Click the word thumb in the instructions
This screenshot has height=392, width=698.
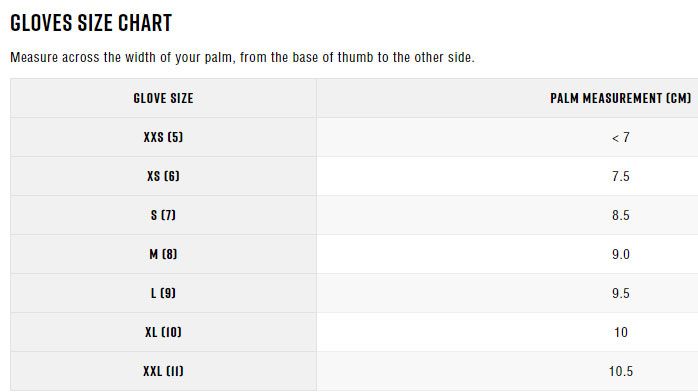pyautogui.click(x=355, y=57)
